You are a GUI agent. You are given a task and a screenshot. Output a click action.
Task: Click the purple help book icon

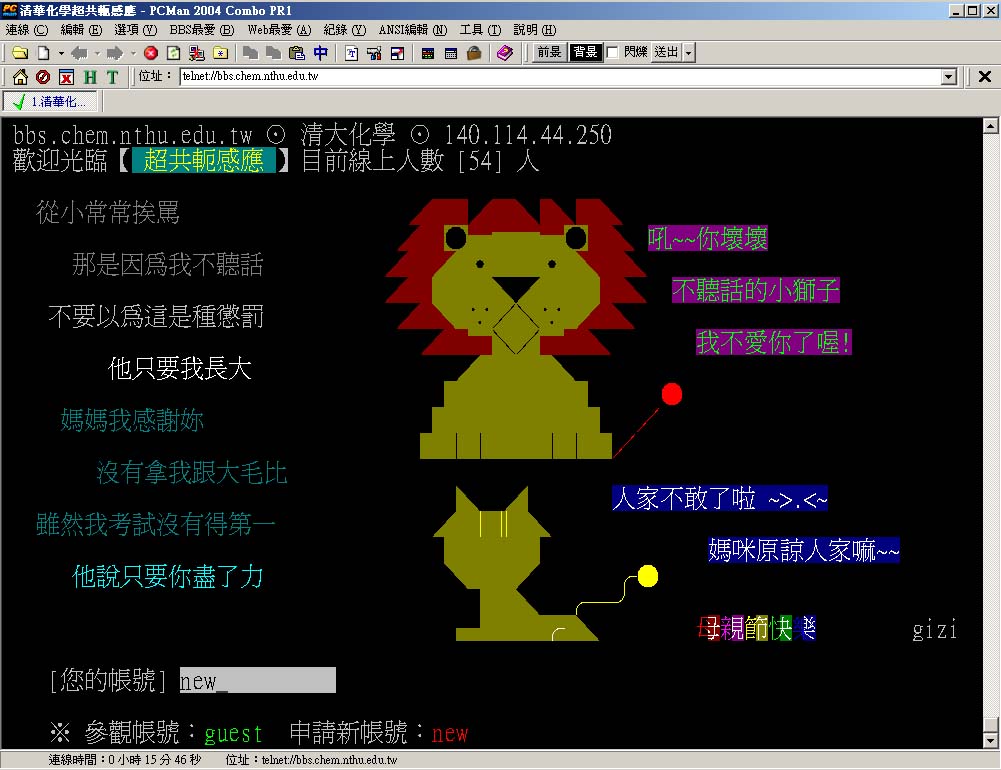[x=504, y=53]
